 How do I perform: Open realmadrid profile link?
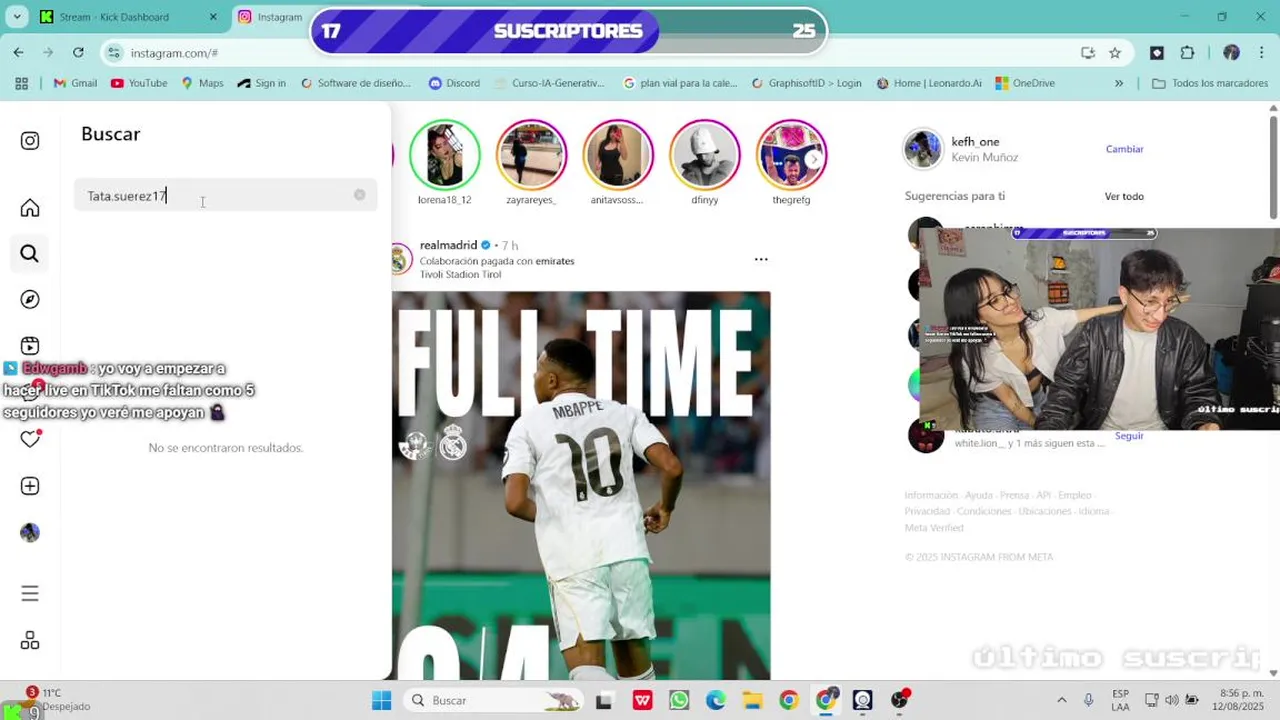(448, 245)
